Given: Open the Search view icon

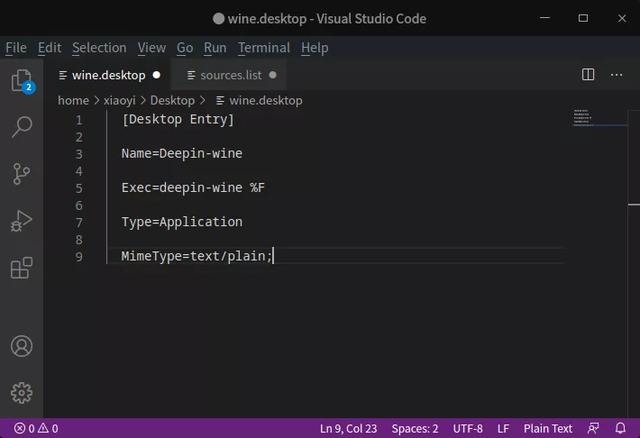Looking at the screenshot, I should point(22,127).
